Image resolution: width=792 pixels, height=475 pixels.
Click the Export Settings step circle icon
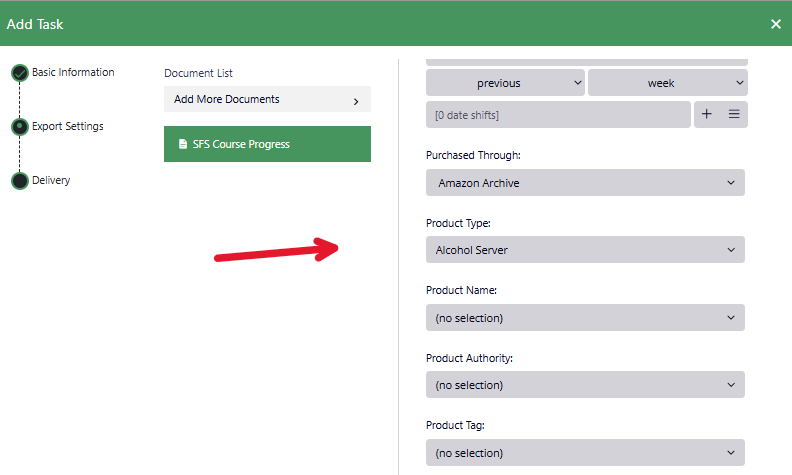coord(19,127)
